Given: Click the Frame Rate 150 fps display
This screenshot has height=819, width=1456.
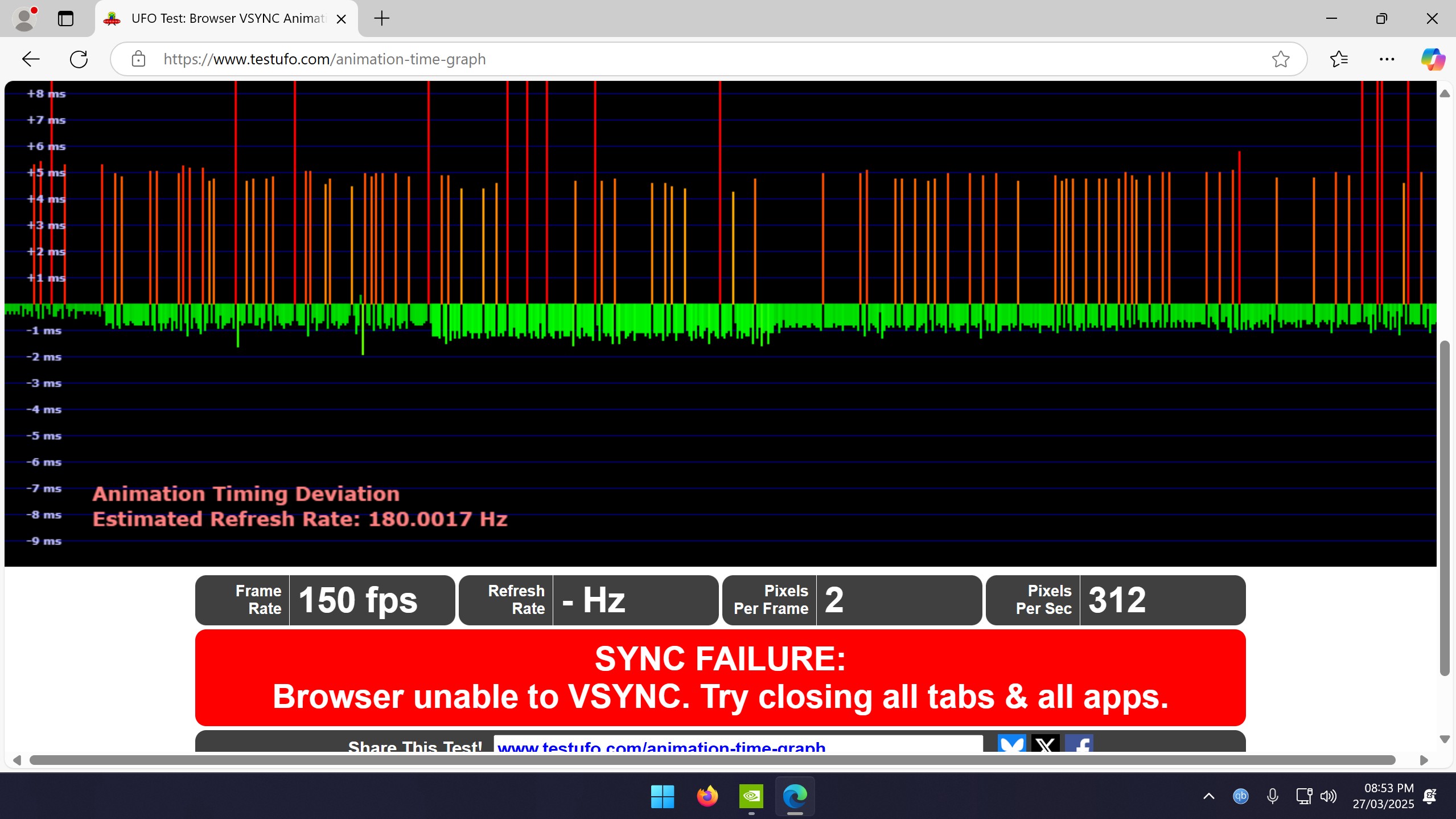Looking at the screenshot, I should pos(325,600).
